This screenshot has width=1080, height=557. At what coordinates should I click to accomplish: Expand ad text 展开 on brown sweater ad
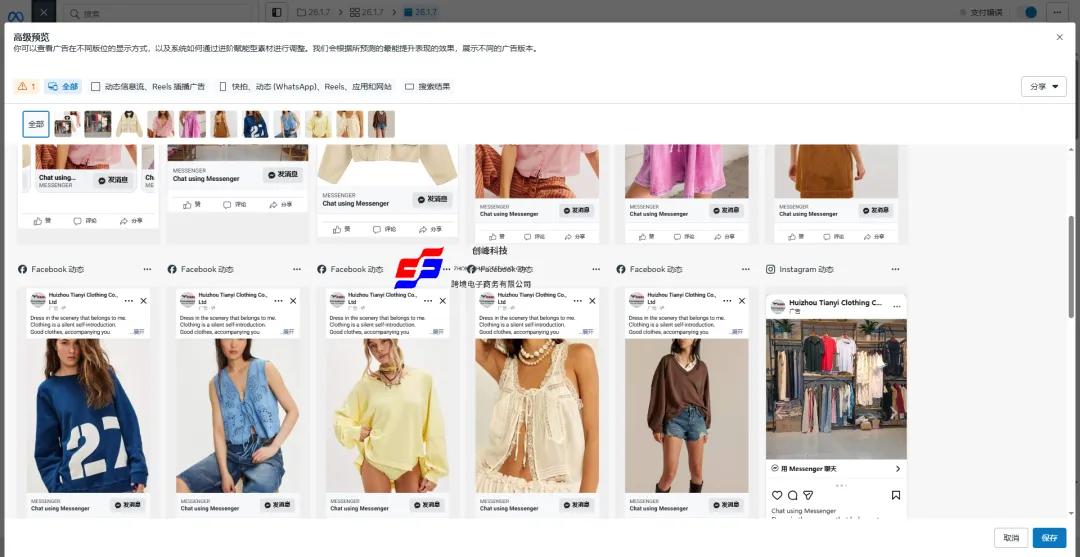click(x=737, y=332)
